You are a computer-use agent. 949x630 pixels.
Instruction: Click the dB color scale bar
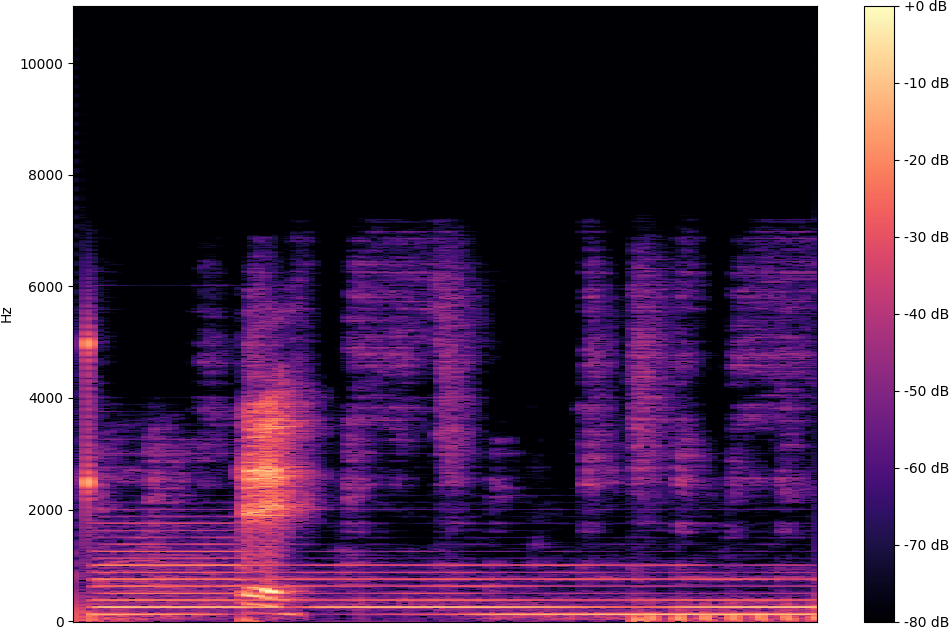879,314
